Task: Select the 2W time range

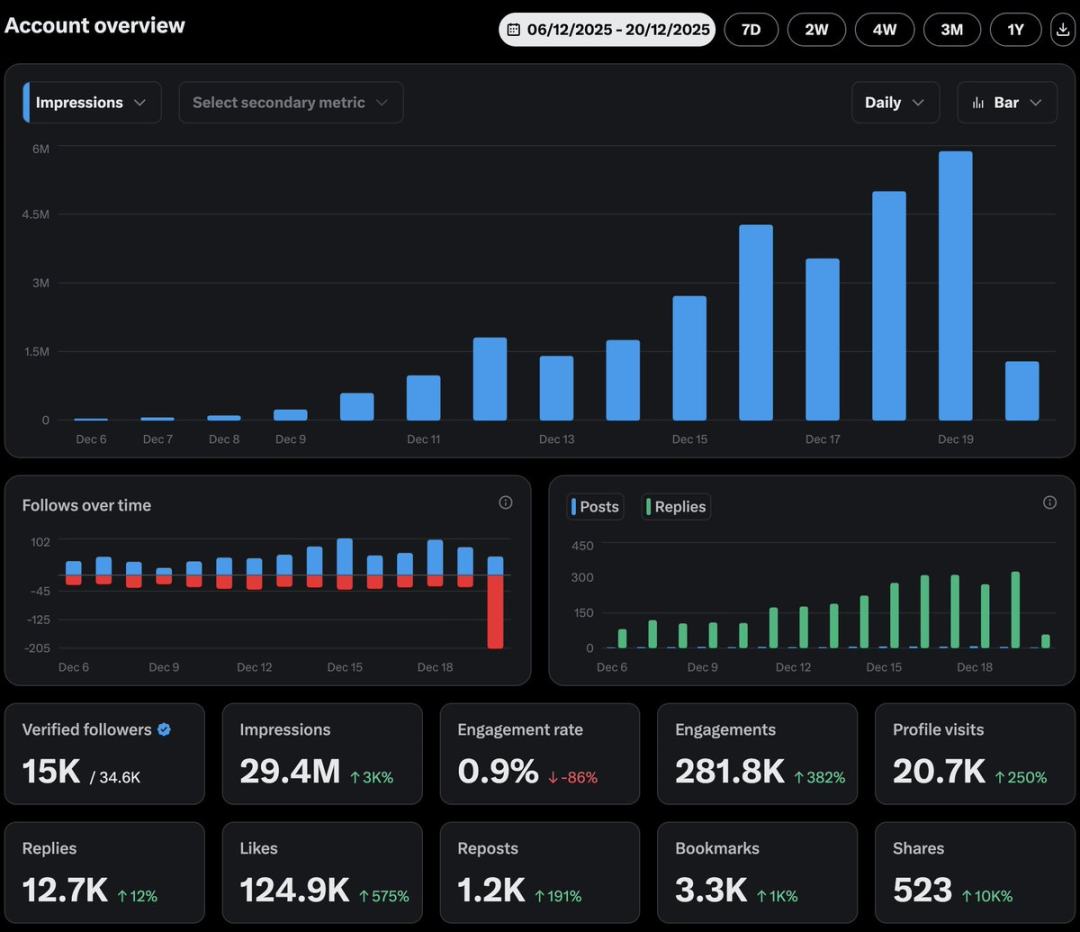Action: 817,30
